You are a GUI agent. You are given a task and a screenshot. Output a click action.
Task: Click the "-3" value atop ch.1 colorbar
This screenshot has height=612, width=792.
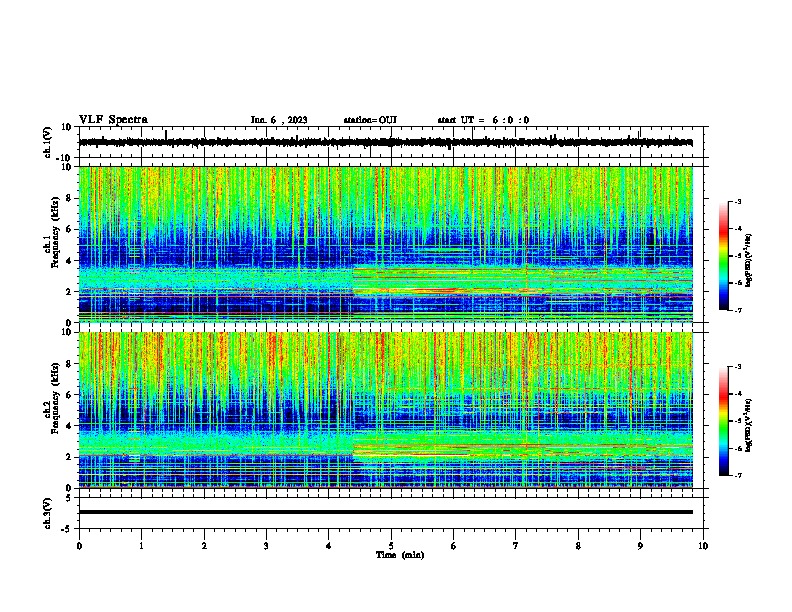[x=737, y=202]
